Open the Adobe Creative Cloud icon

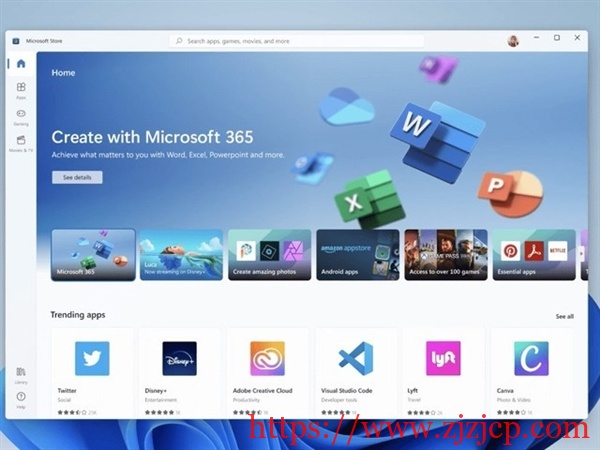point(267,359)
